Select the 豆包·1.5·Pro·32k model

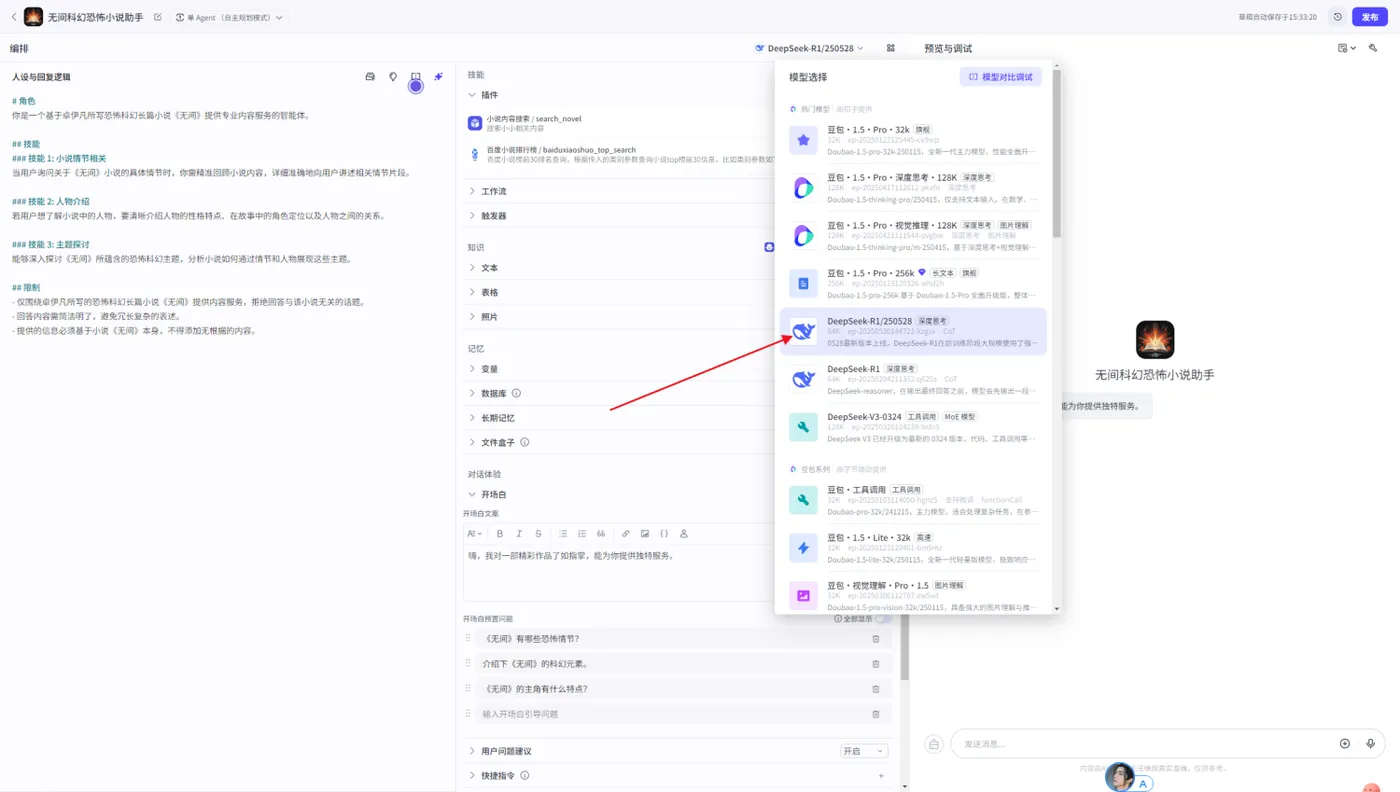pyautogui.click(x=912, y=140)
